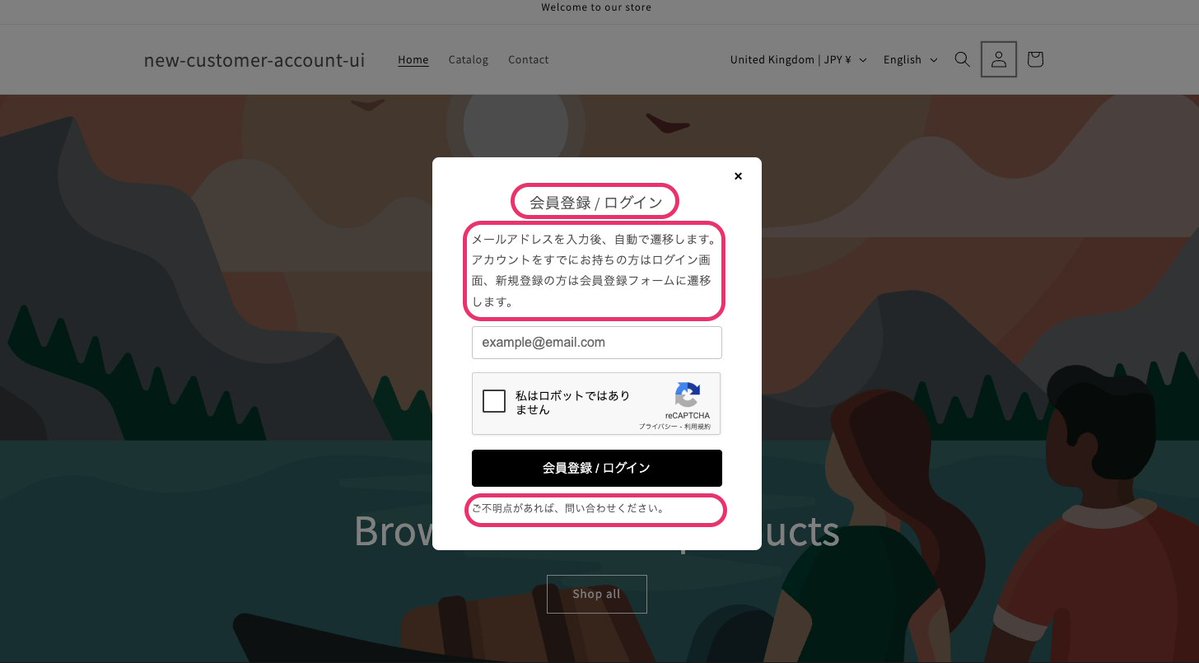This screenshot has width=1199, height=663.
Task: Close the login modal with the X icon
Action: click(x=738, y=175)
